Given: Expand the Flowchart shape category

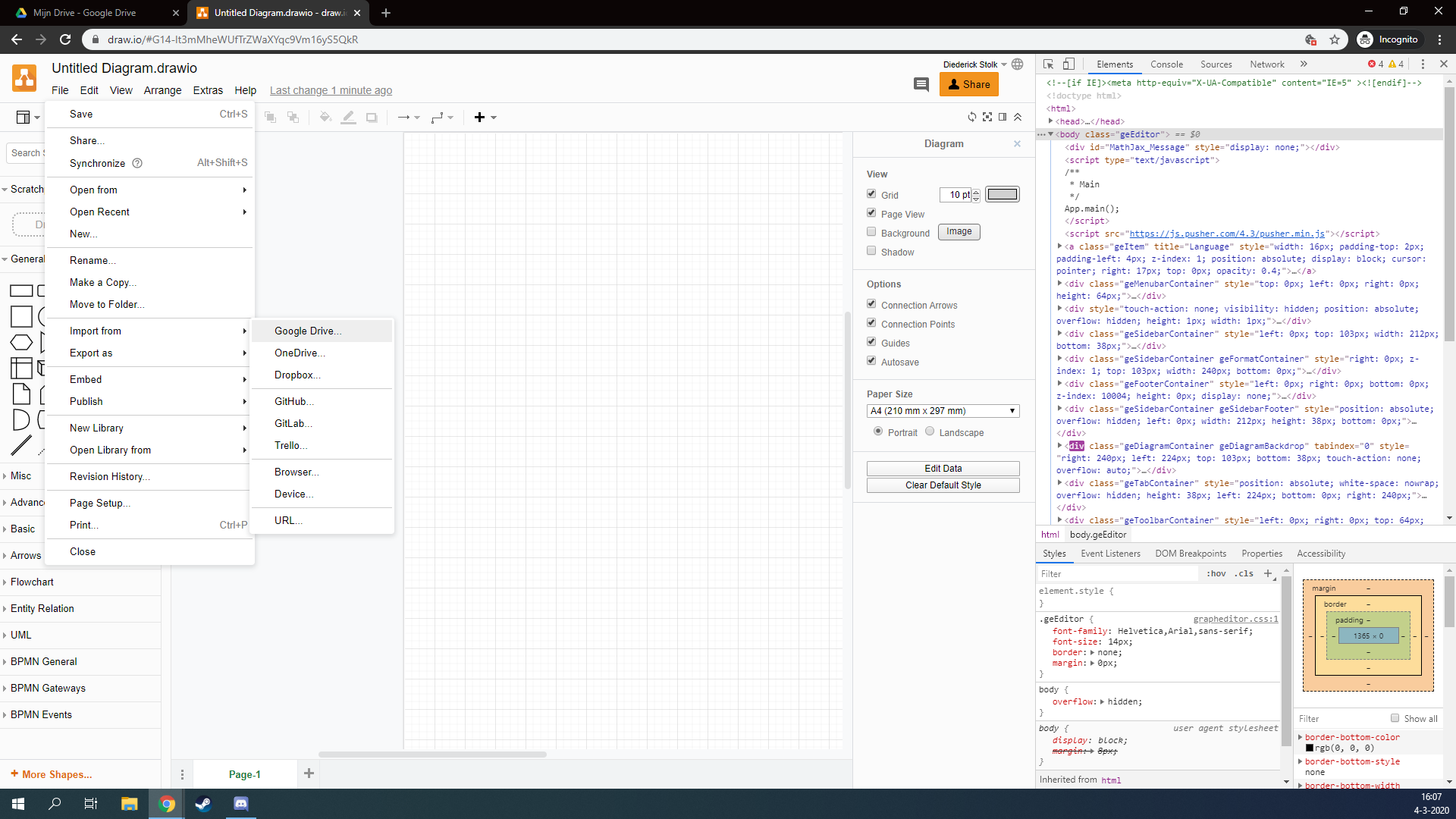Looking at the screenshot, I should 33,582.
